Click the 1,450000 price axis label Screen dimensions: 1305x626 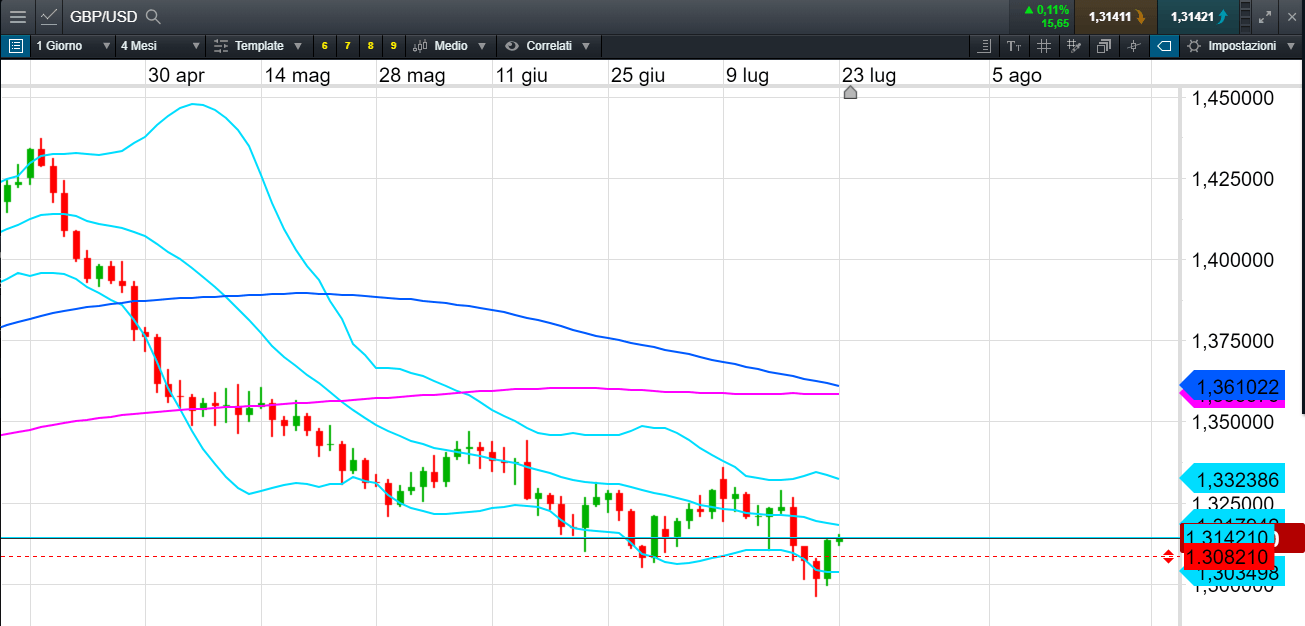(x=1235, y=98)
